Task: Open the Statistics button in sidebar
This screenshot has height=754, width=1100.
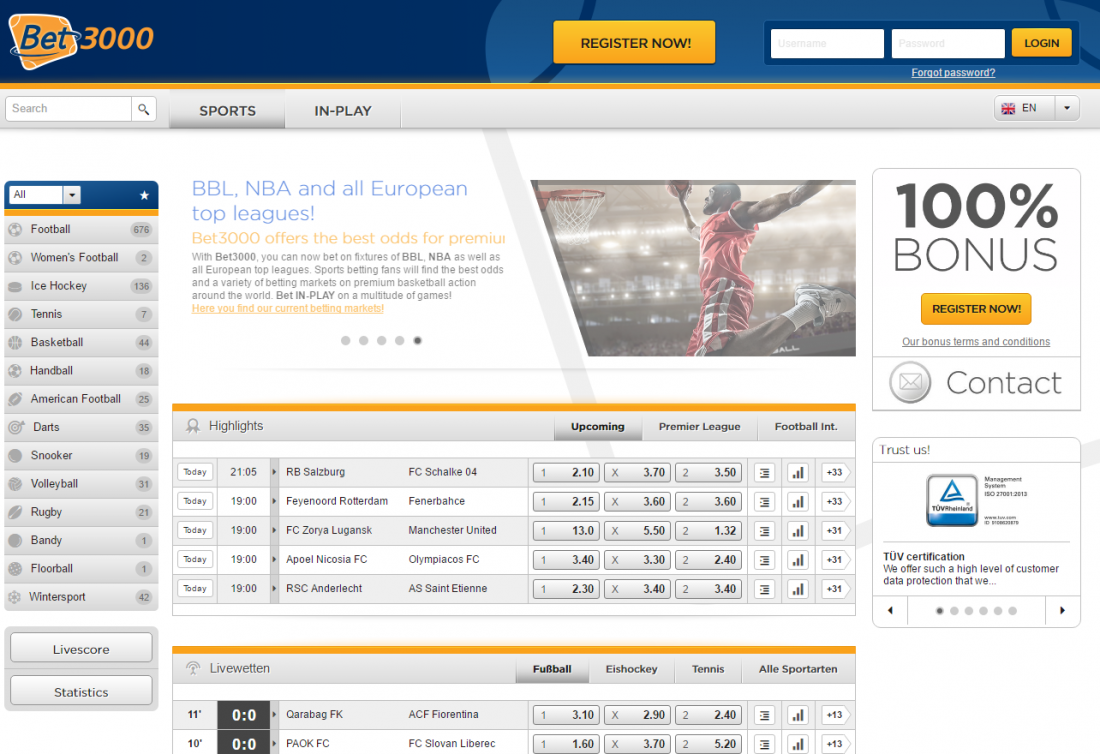Action: (x=81, y=692)
